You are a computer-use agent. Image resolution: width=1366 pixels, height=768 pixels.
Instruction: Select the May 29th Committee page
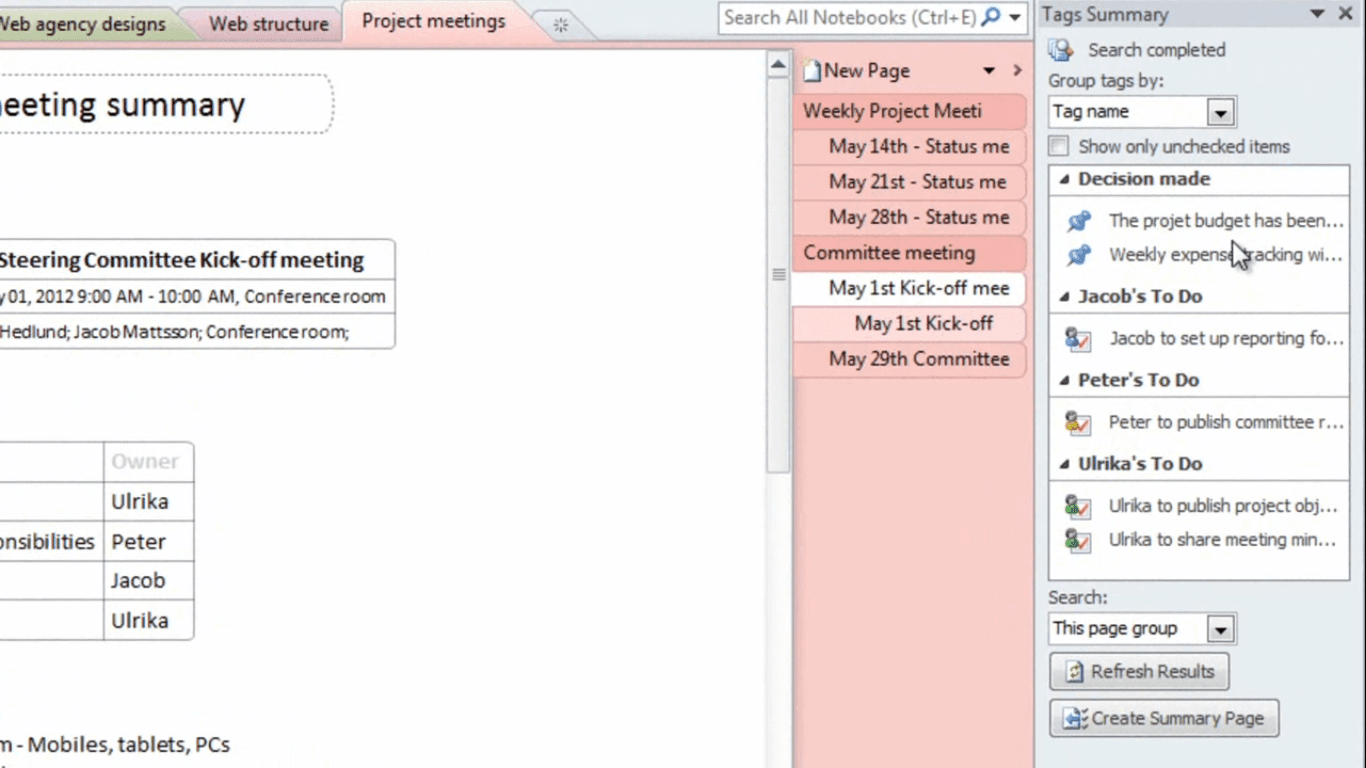917,358
